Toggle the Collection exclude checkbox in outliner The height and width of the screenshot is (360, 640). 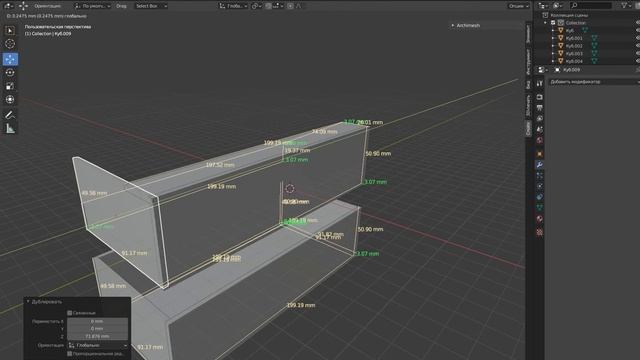553,23
